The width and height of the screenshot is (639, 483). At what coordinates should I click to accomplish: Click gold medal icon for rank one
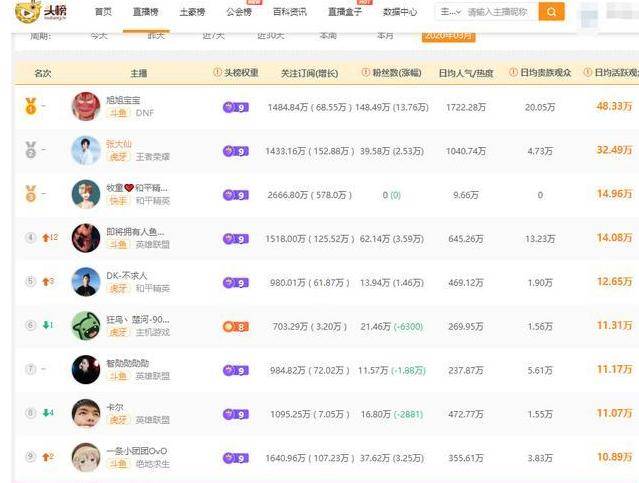click(31, 106)
